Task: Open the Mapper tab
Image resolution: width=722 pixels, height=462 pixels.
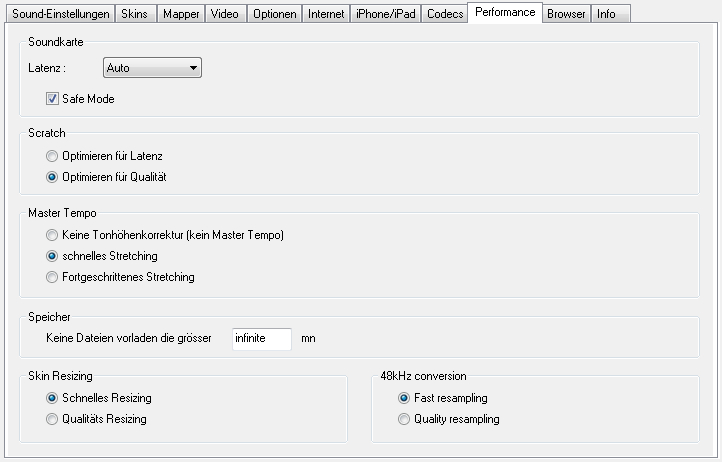Action: point(182,14)
